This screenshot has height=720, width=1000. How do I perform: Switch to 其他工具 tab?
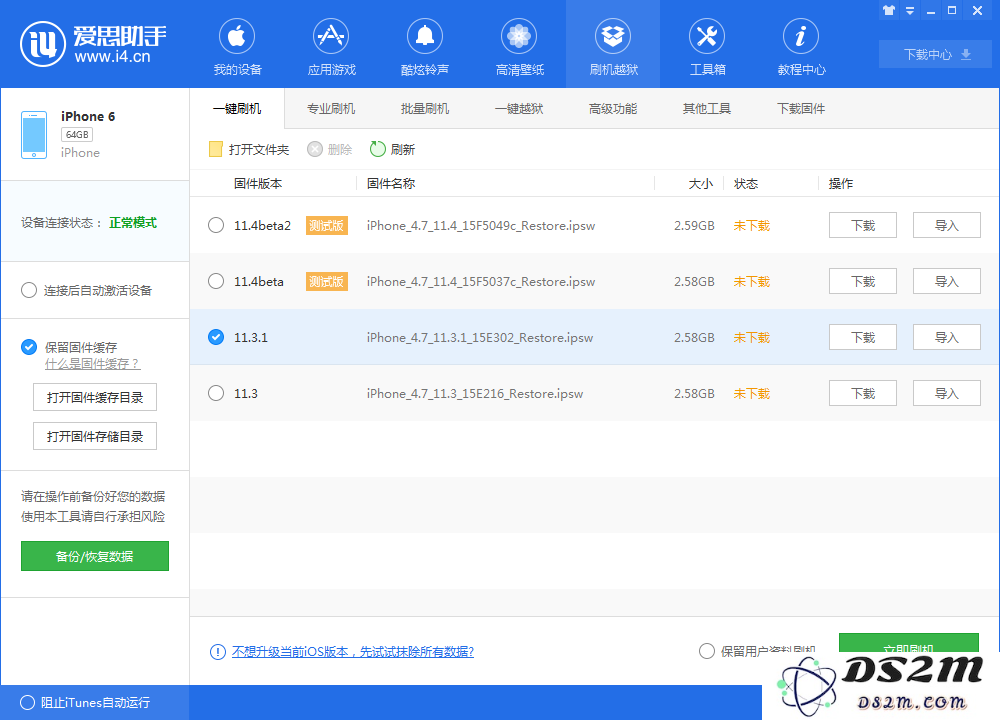pyautogui.click(x=707, y=108)
